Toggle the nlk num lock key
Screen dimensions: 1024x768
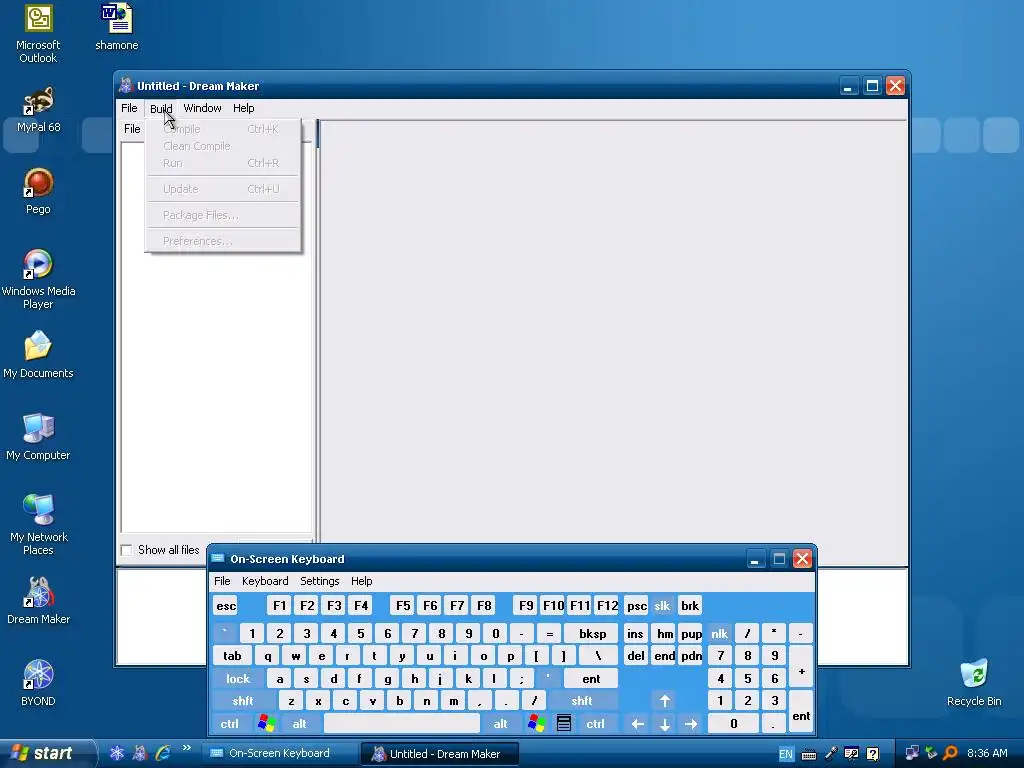[x=720, y=633]
